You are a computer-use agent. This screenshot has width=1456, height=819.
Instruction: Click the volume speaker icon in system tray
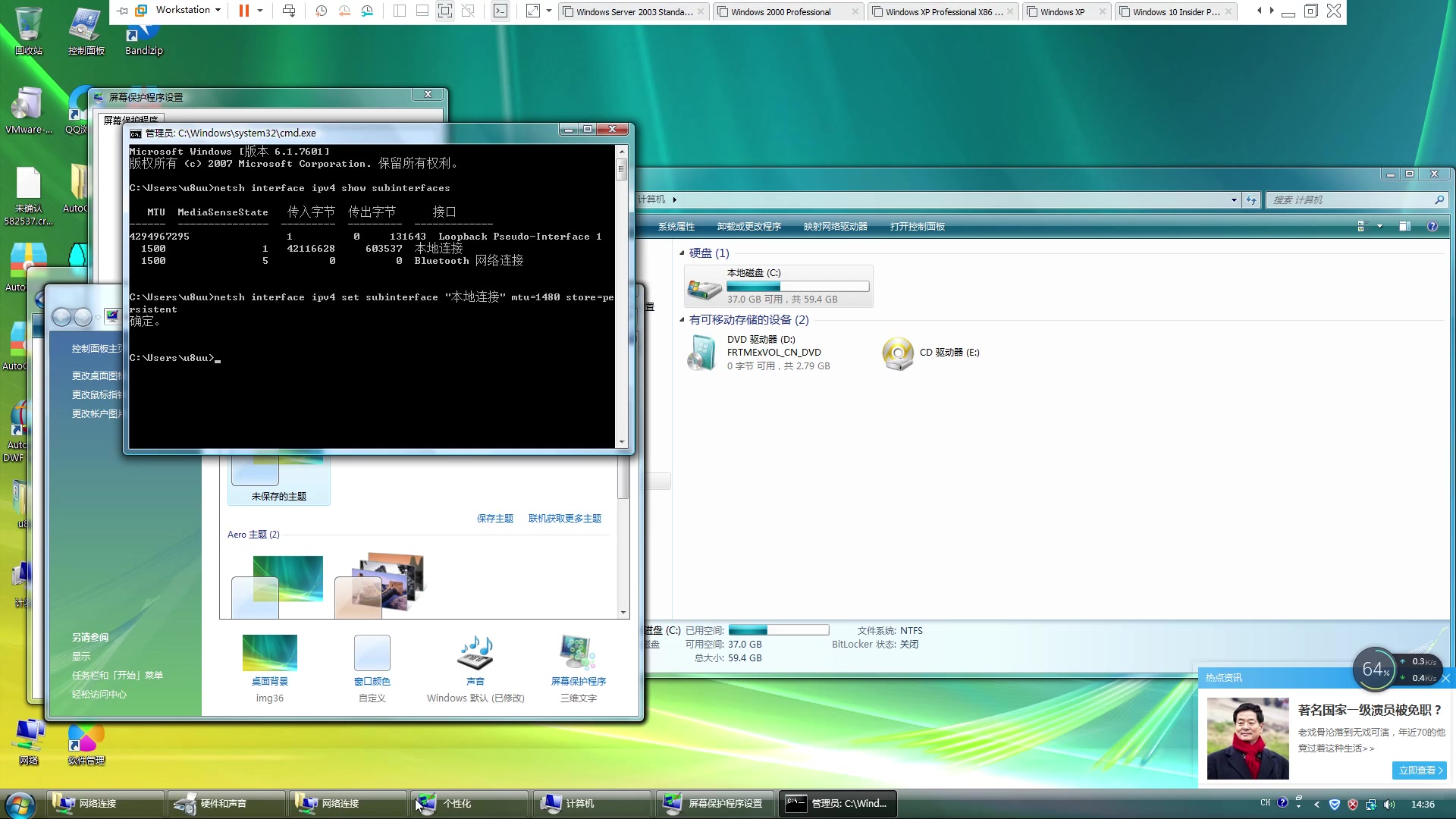point(1389,805)
